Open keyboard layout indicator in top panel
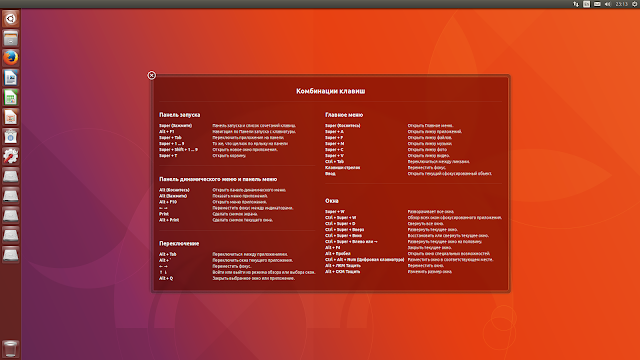640x360 pixels. (x=587, y=4)
